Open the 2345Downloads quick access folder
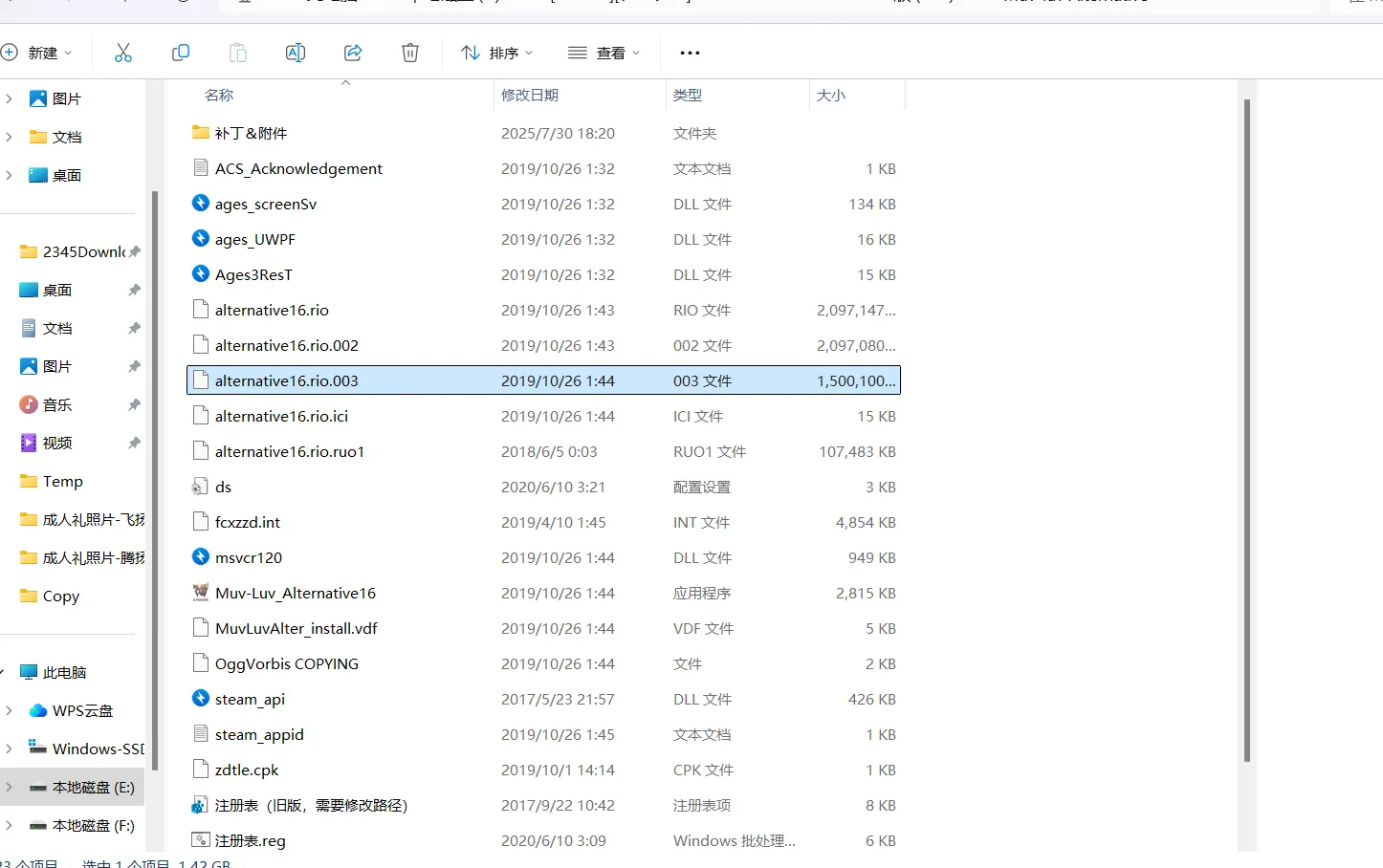Image resolution: width=1383 pixels, height=868 pixels. click(73, 251)
